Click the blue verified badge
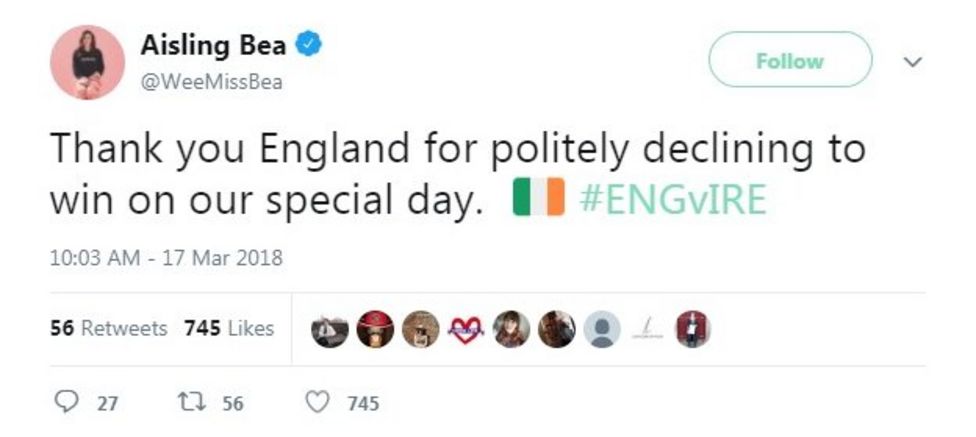976x437 pixels. point(310,45)
